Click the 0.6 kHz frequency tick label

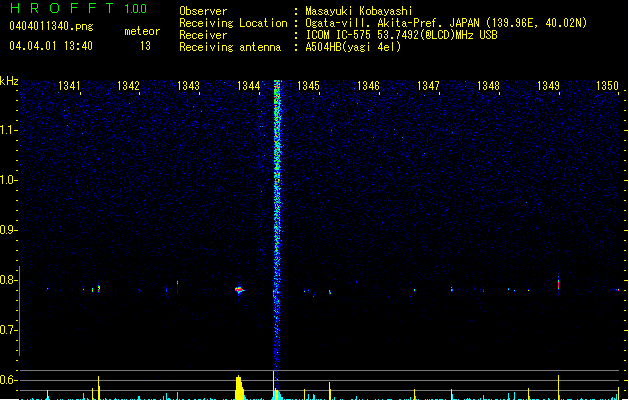(8, 380)
